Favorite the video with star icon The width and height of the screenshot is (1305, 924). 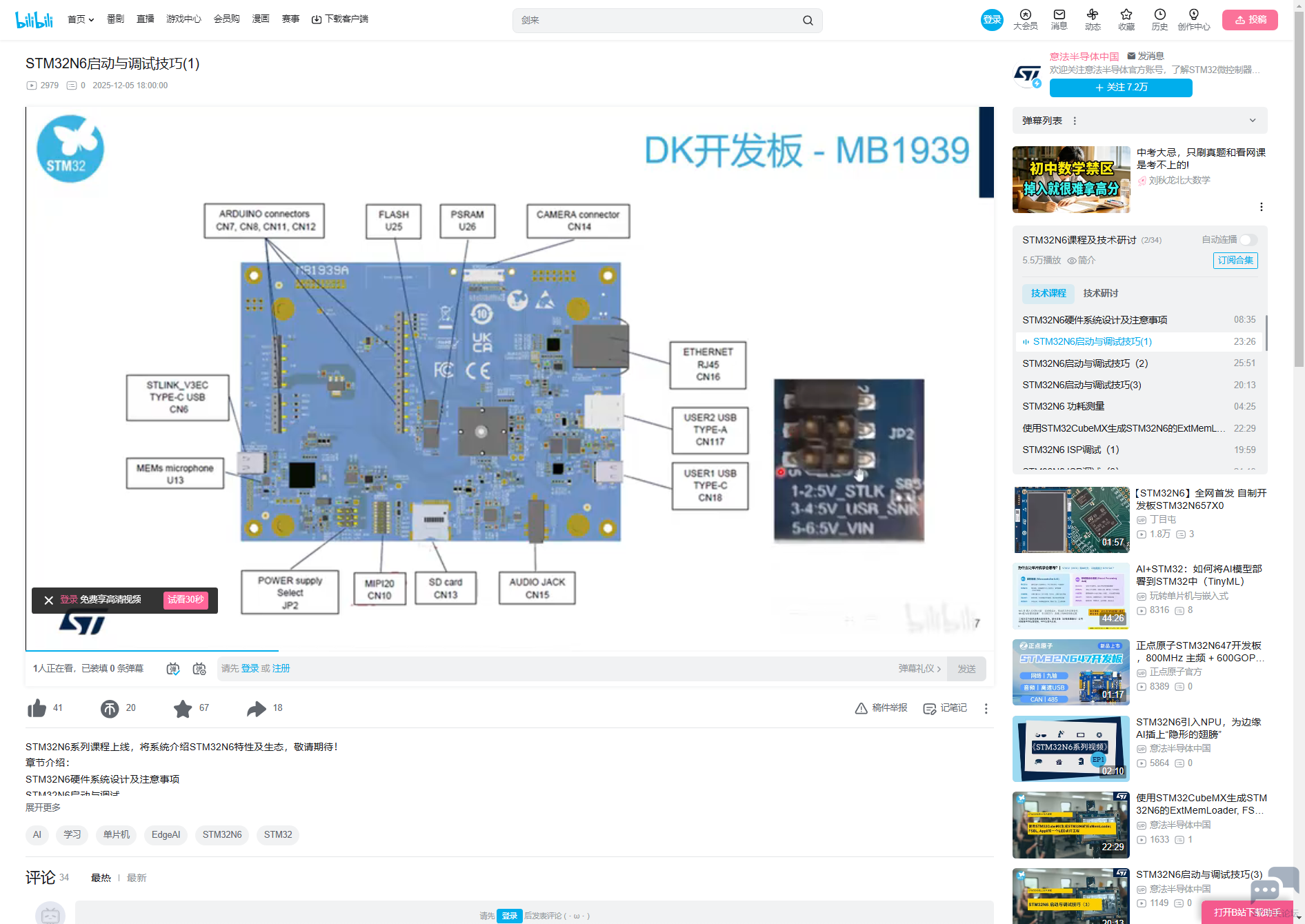(183, 708)
